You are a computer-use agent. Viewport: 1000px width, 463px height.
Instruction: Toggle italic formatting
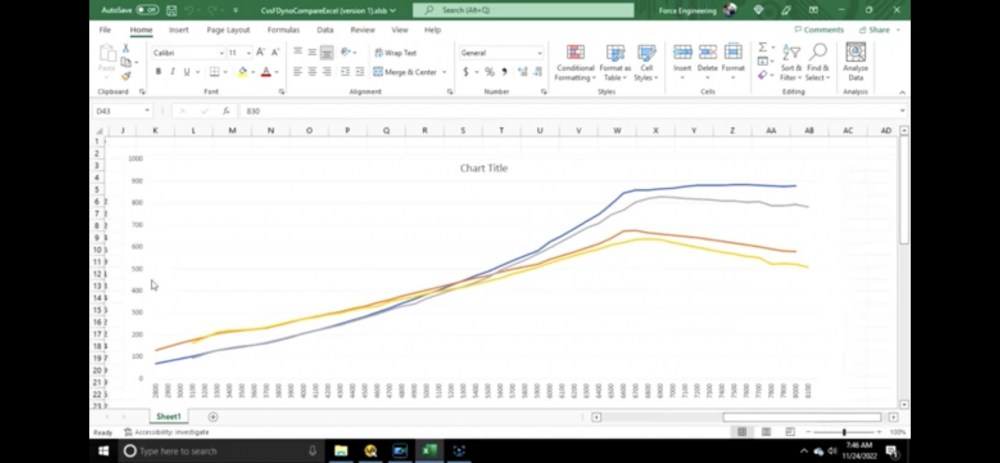[172, 72]
